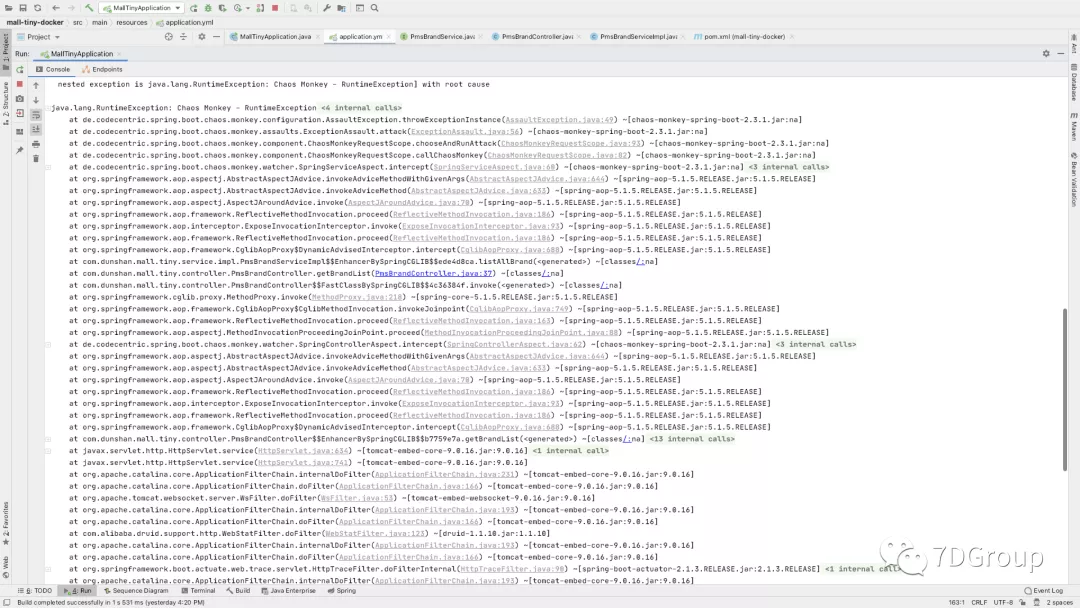Open settings with the wrench icon

327,8
